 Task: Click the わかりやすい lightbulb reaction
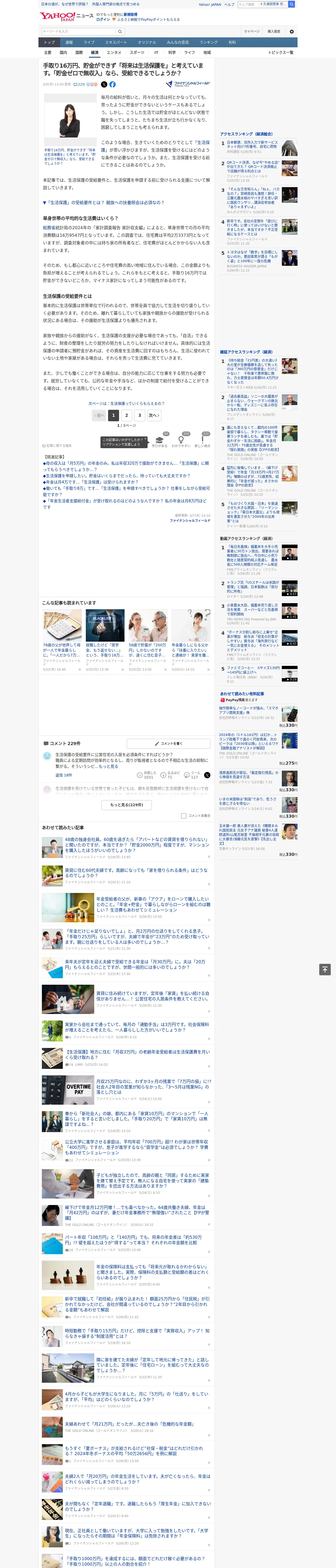pos(181,440)
